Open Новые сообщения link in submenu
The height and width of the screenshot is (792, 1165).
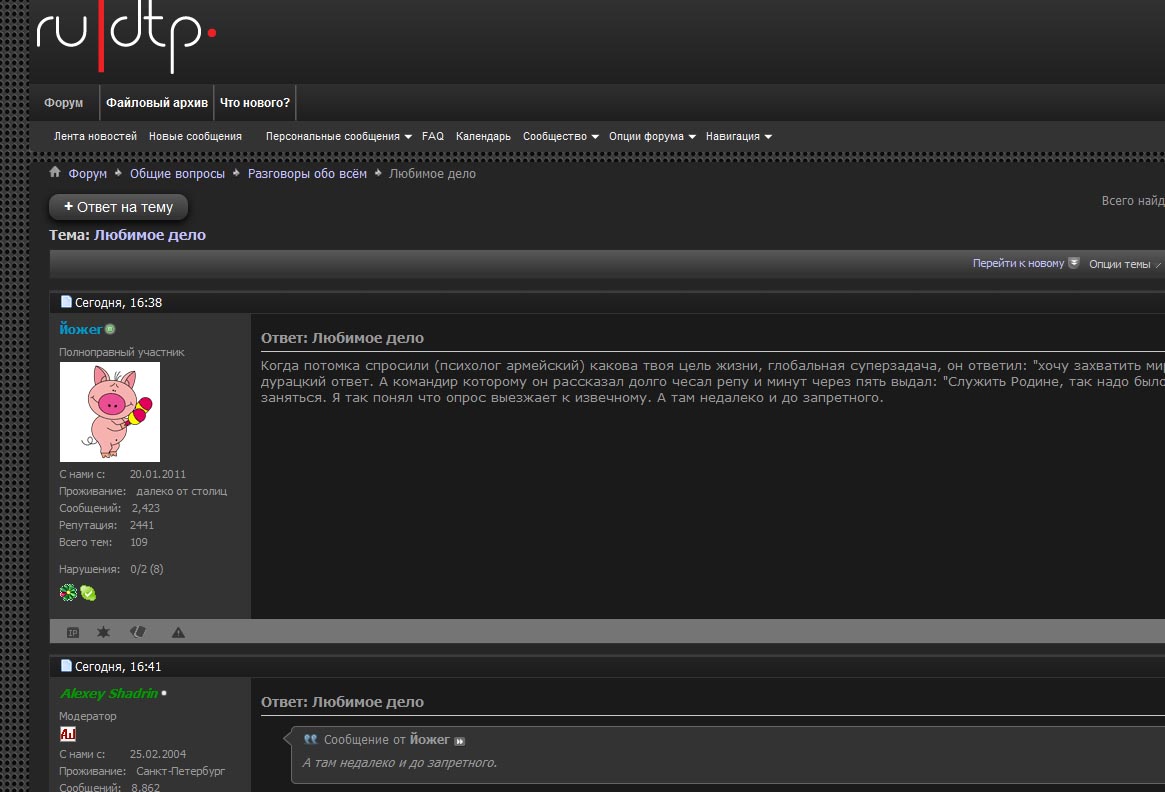(195, 137)
